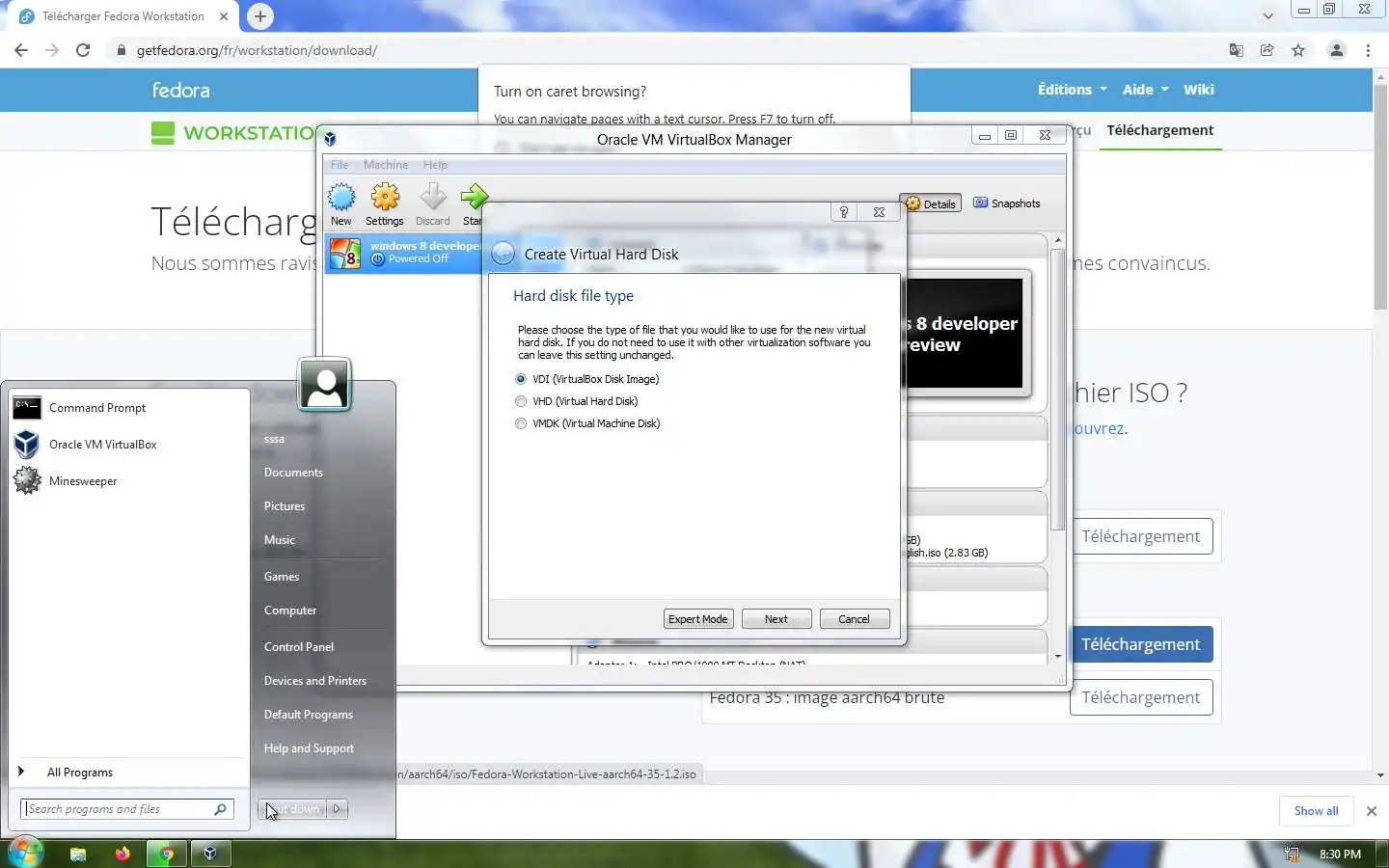Click the browser Back arrow
Image resolution: width=1389 pixels, height=868 pixels.
[x=21, y=50]
